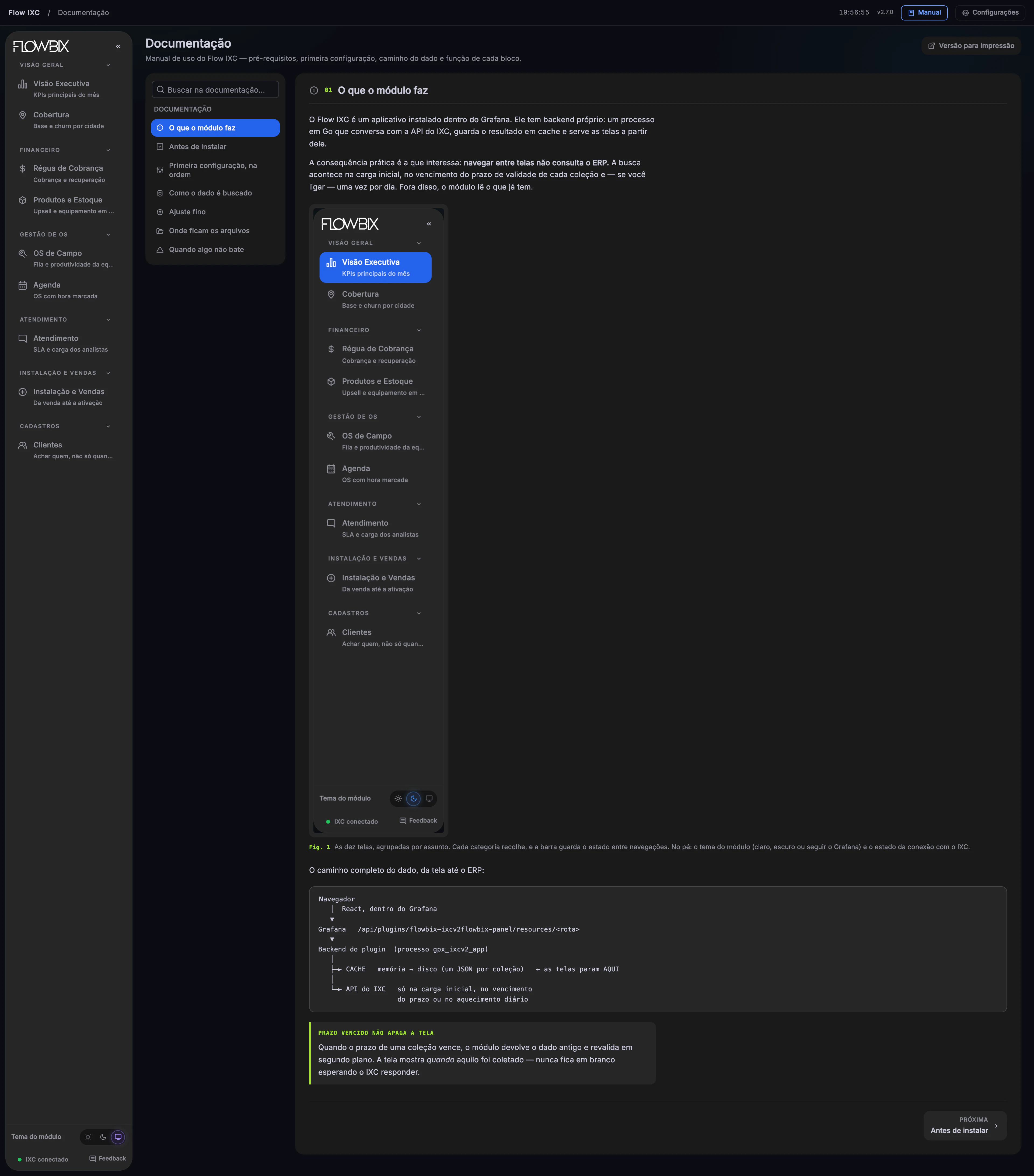The width and height of the screenshot is (1034, 1176).
Task: Click the Manual book button in top bar
Action: point(924,13)
